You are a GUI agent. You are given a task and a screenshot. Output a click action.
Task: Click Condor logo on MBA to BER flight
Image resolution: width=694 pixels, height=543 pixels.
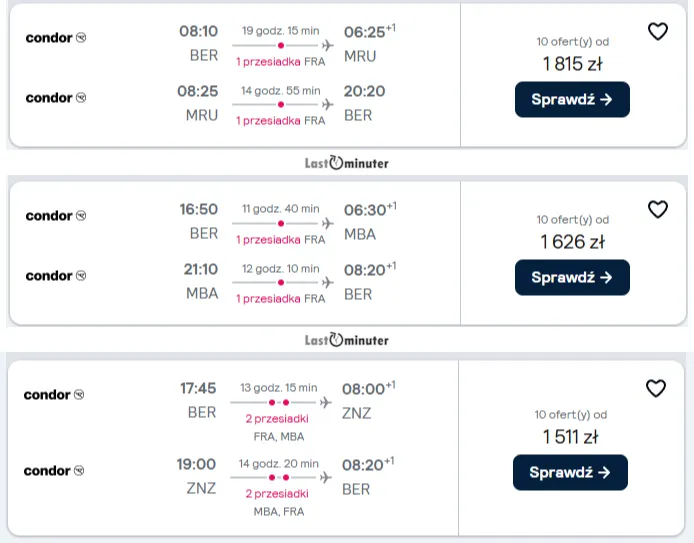56,276
